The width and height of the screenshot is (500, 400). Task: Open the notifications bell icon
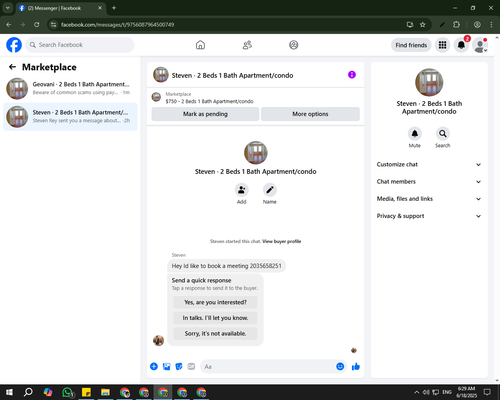tap(461, 45)
